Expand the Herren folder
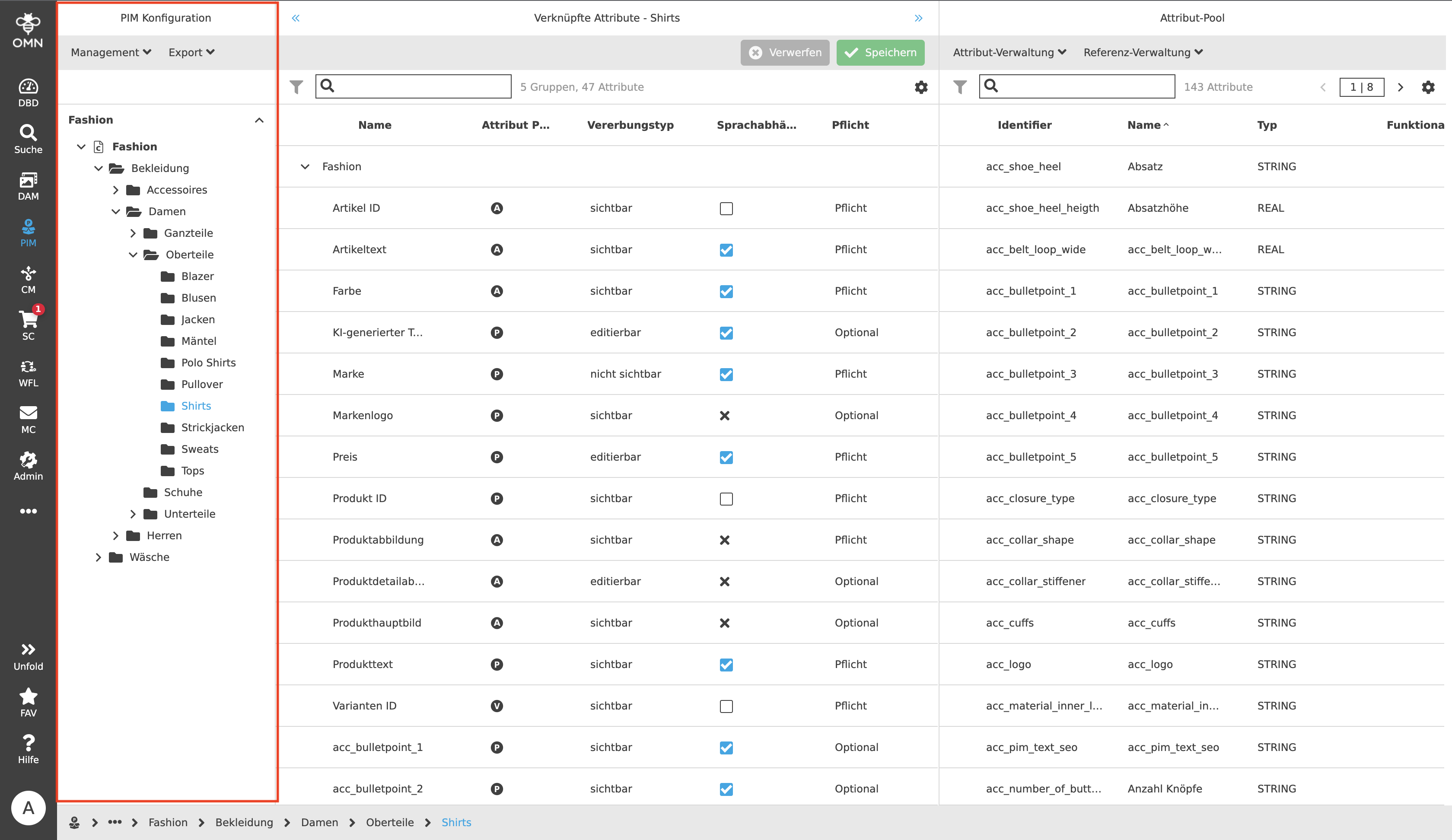Screen dimensions: 1452x840 [115, 535]
